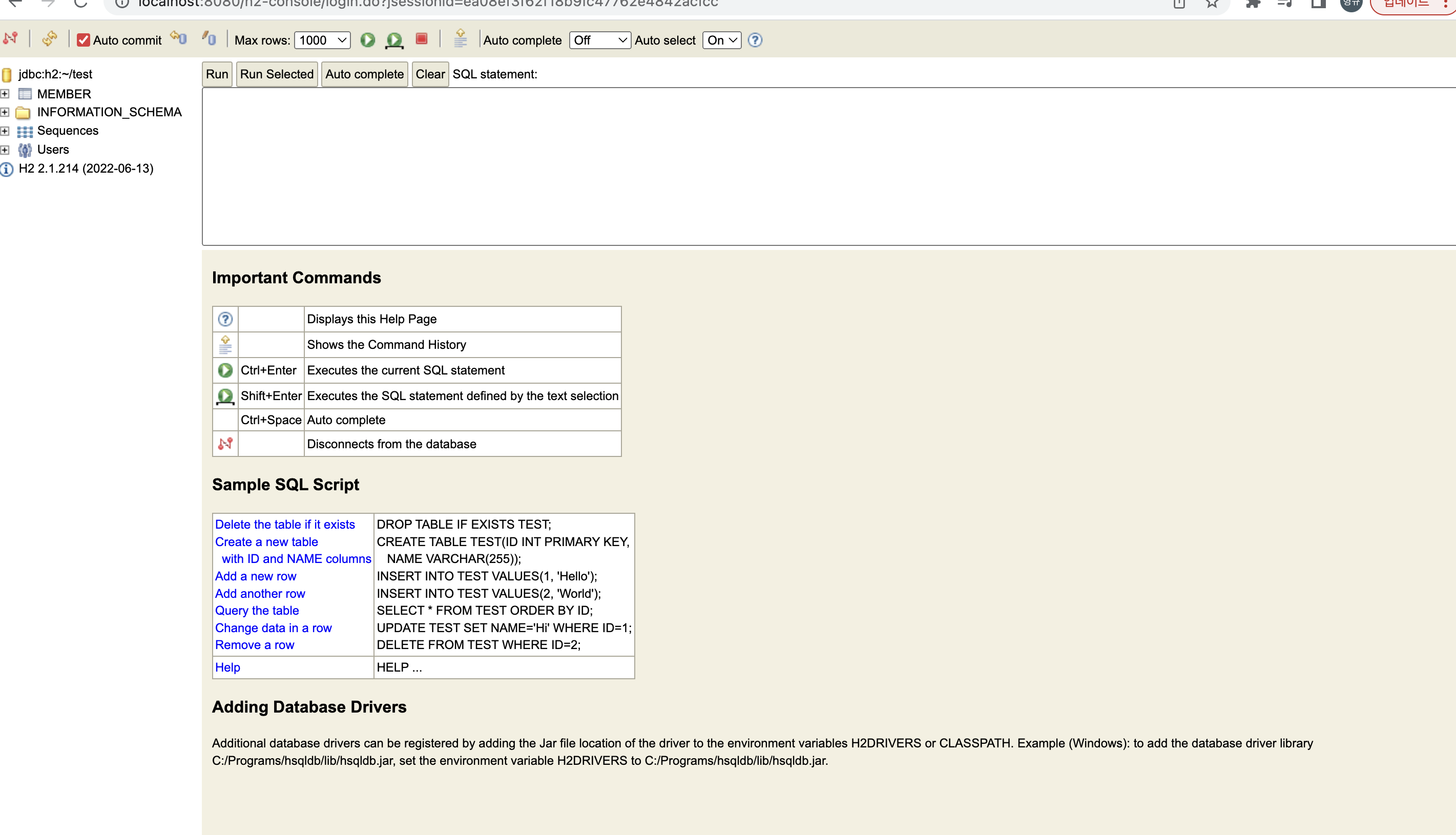Click the Clear button

tap(430, 74)
